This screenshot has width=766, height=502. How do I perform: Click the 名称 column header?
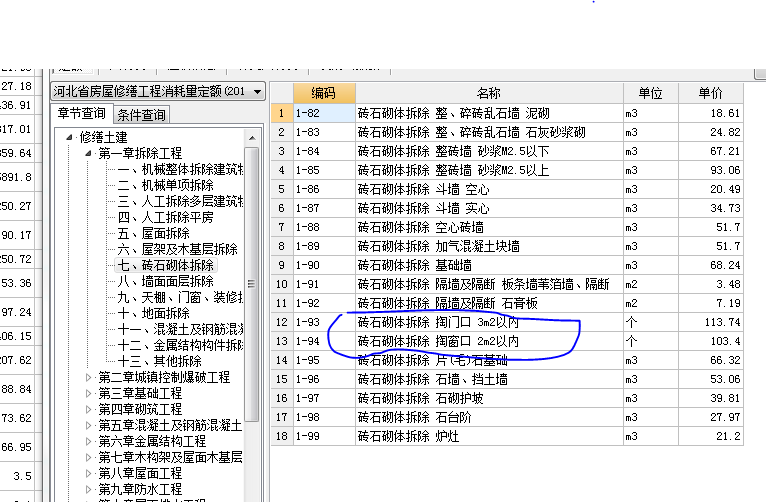(489, 93)
